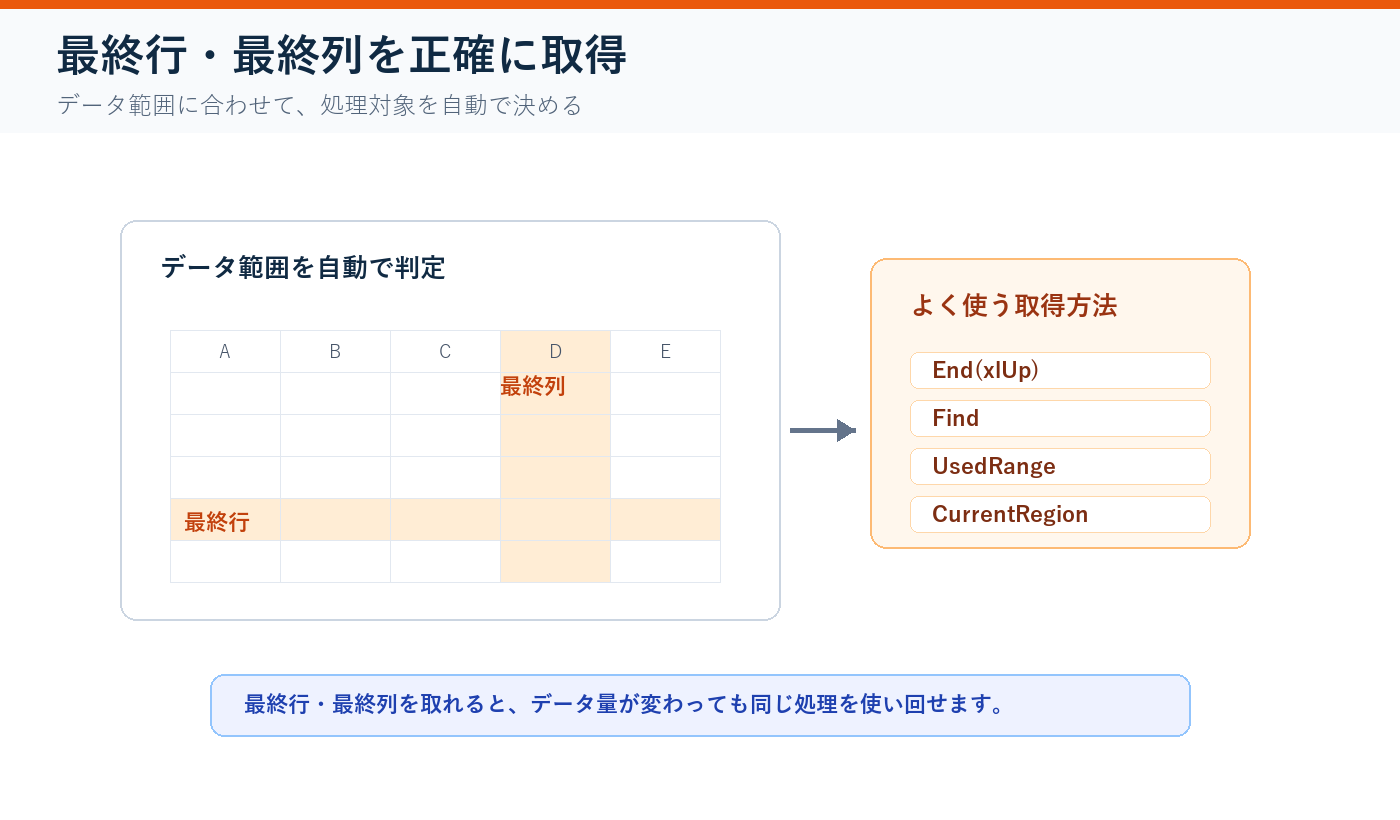Viewport: 1400px width, 820px height.
Task: Click the heading データ範囲を自動で判定
Action: coord(303,268)
